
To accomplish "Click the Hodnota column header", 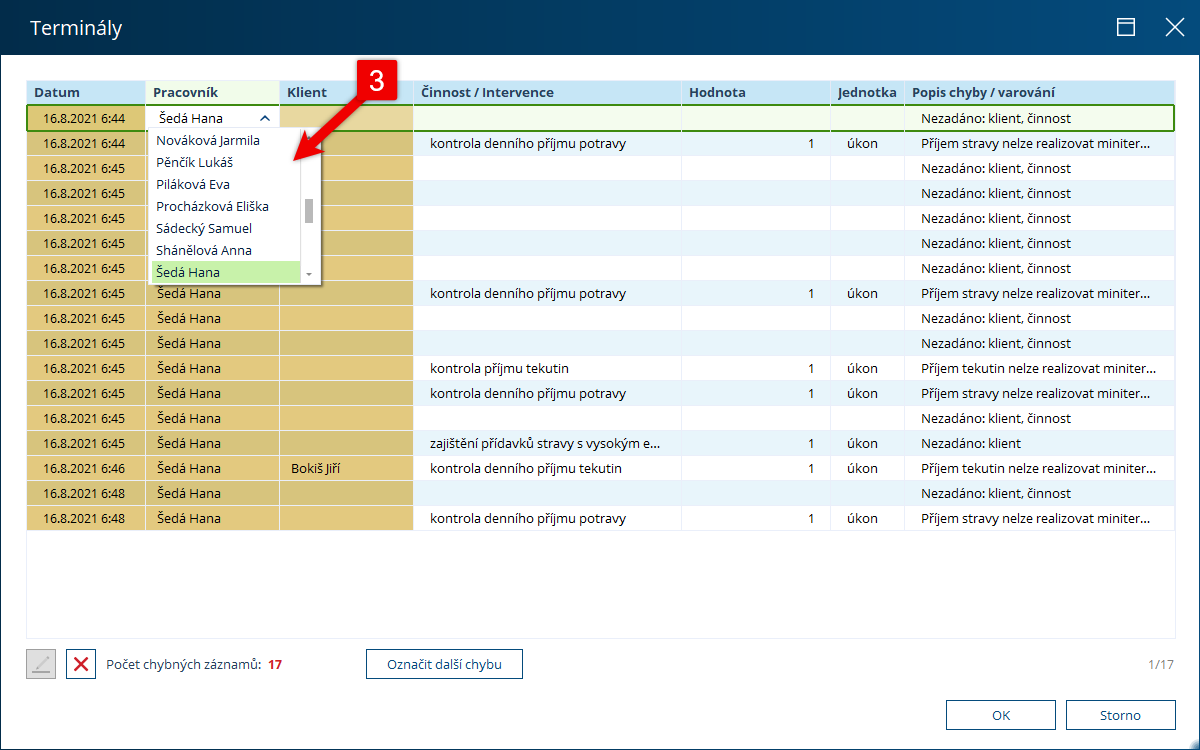I will 756,93.
